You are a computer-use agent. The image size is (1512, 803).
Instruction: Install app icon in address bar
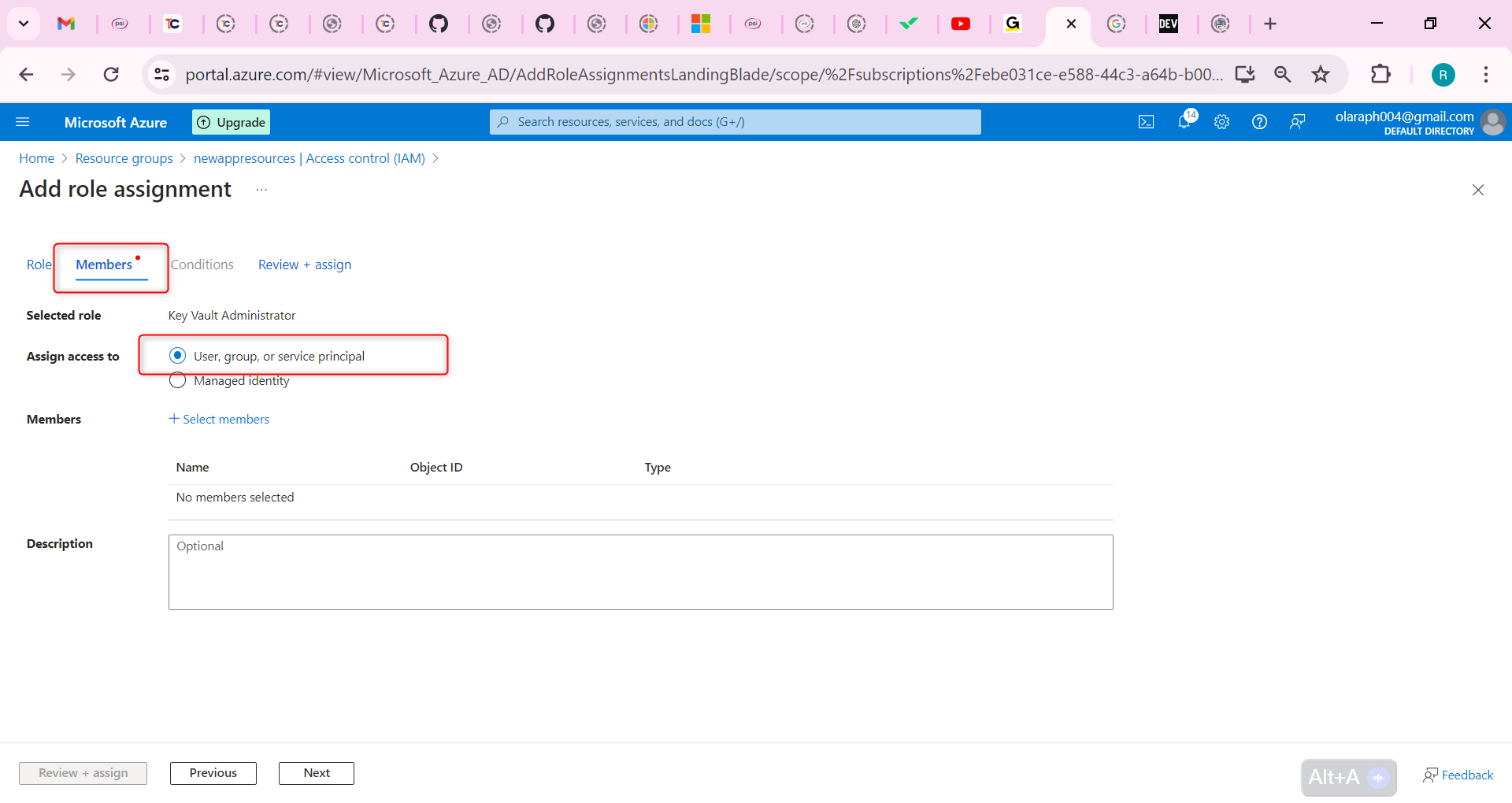point(1245,74)
